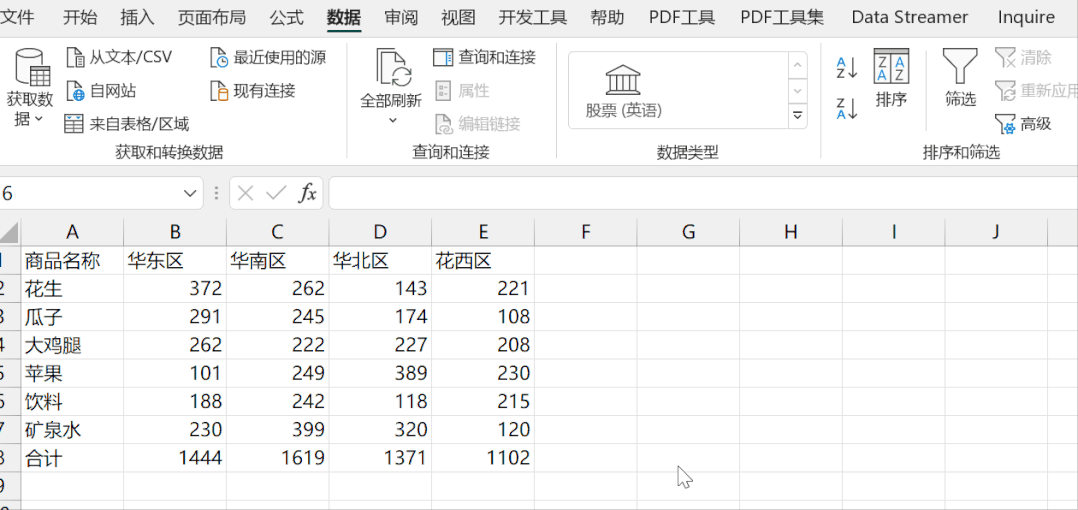Switch to the 插入 (Insert) tab
This screenshot has height=510, width=1078.
click(138, 18)
